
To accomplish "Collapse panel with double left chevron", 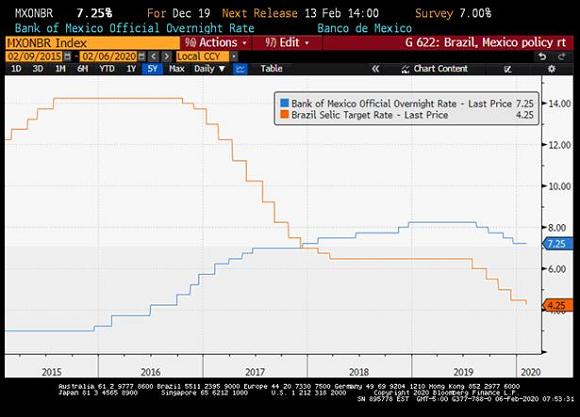I will click(375, 69).
